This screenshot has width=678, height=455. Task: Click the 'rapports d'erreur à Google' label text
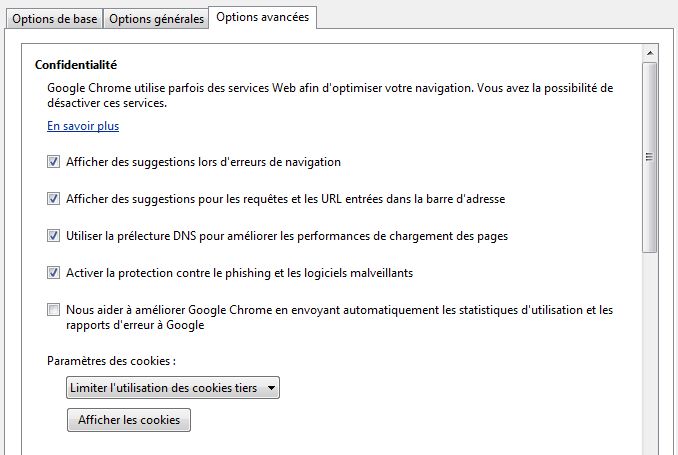135,325
